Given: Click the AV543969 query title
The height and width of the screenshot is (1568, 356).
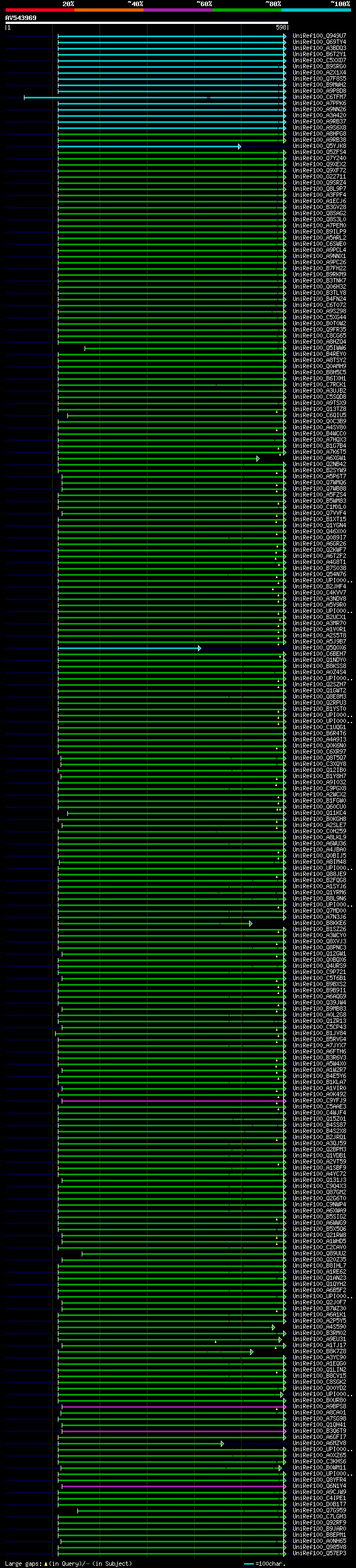Looking at the screenshot, I should pos(21,18).
